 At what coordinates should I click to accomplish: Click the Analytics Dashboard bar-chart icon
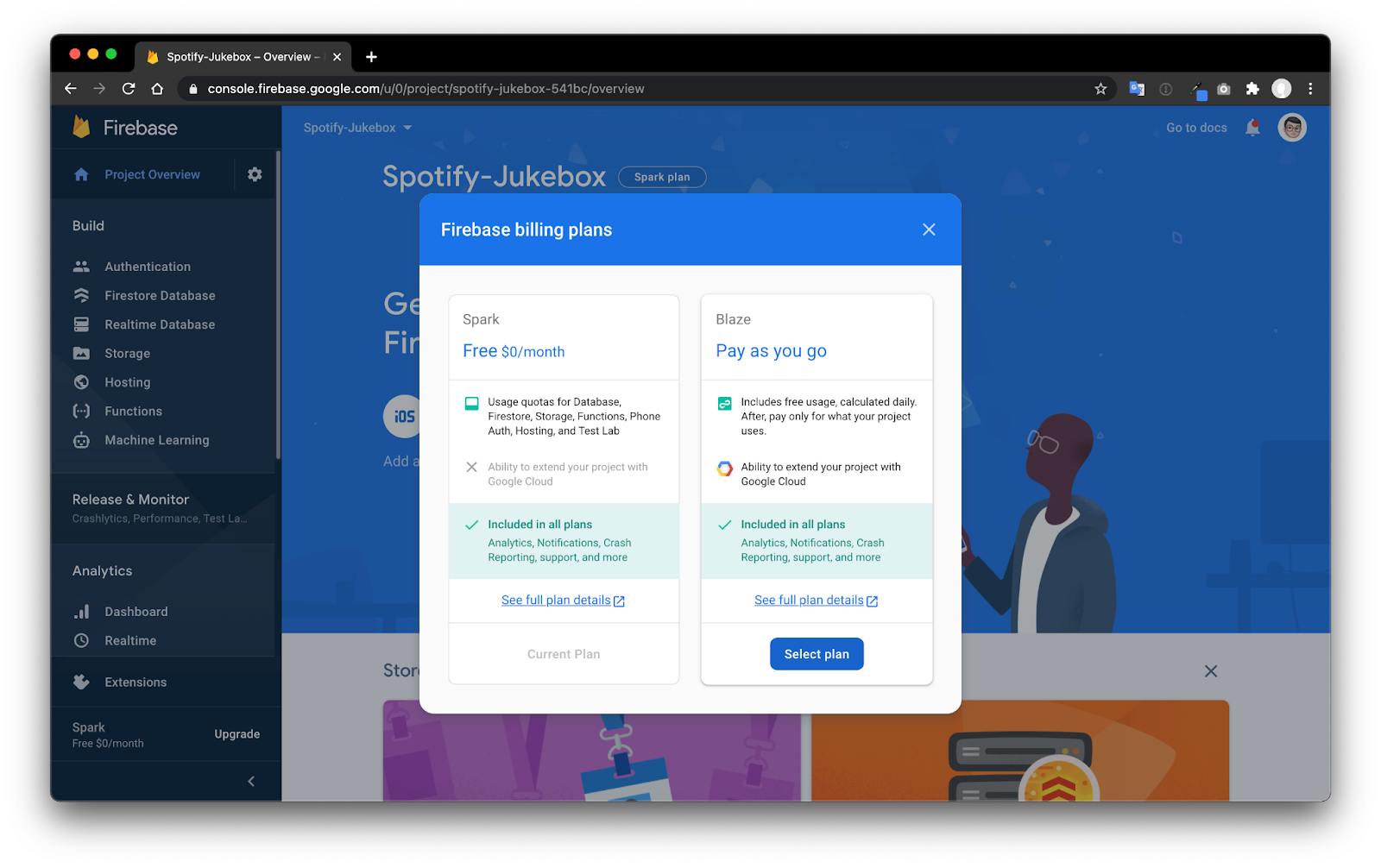(x=81, y=612)
